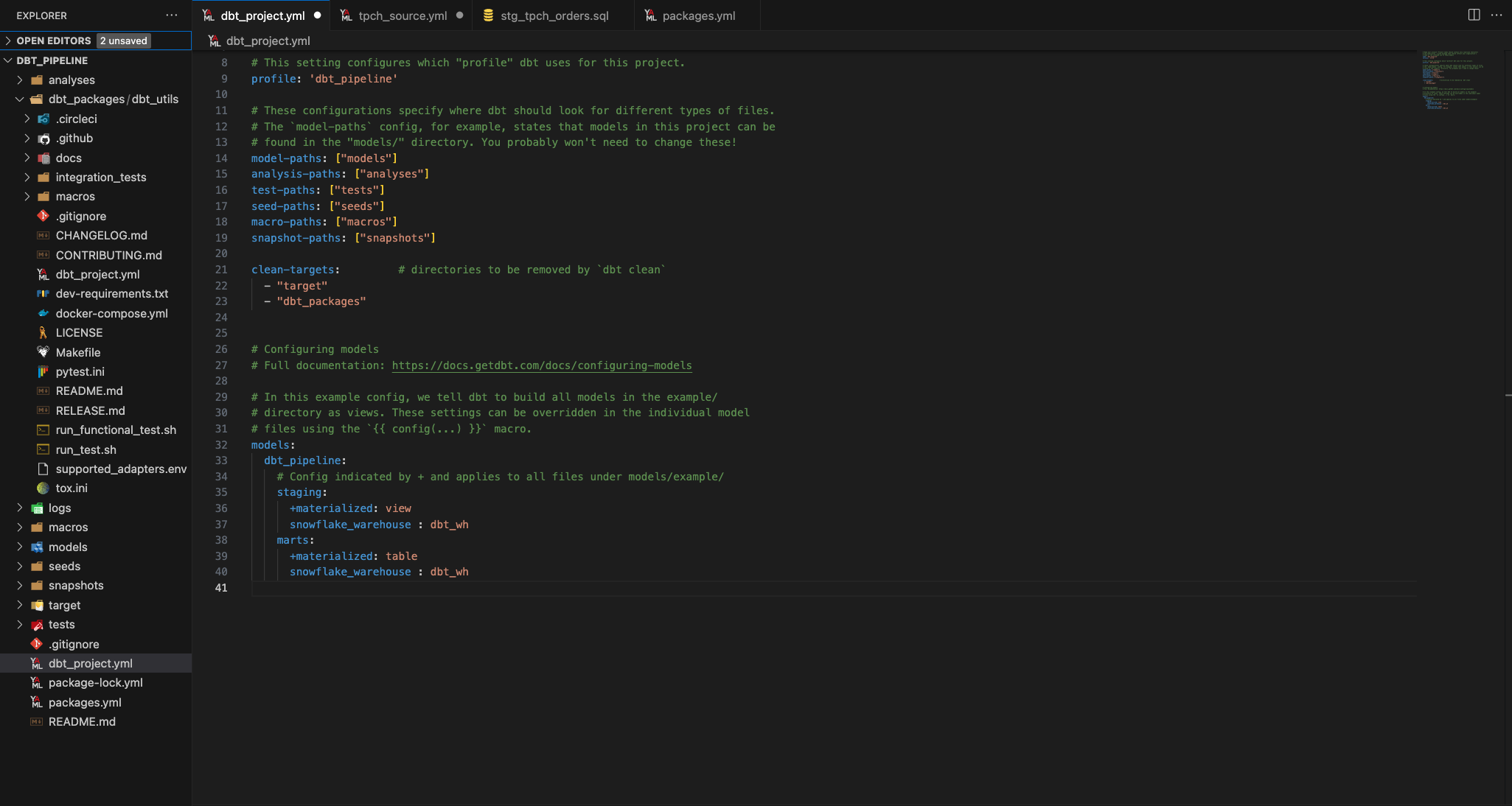Screen dimensions: 1512x806
Task: Expand the integration_tests folder
Action: click(27, 177)
